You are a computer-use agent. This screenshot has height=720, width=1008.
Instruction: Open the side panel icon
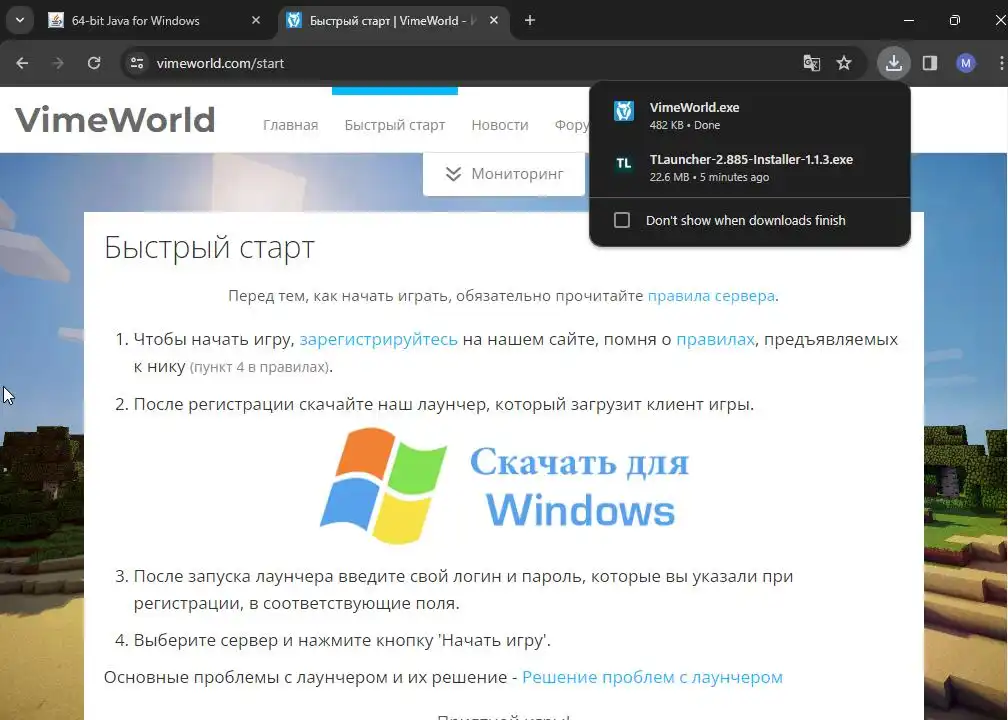[930, 63]
